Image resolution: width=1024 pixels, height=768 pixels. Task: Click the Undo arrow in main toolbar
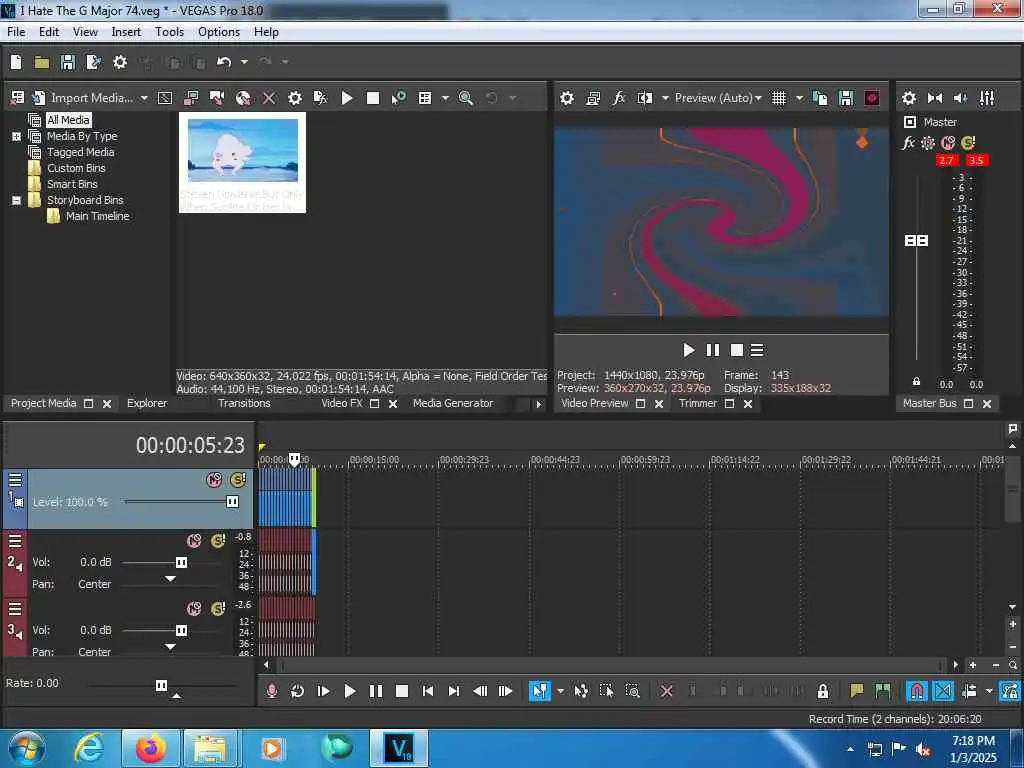224,62
